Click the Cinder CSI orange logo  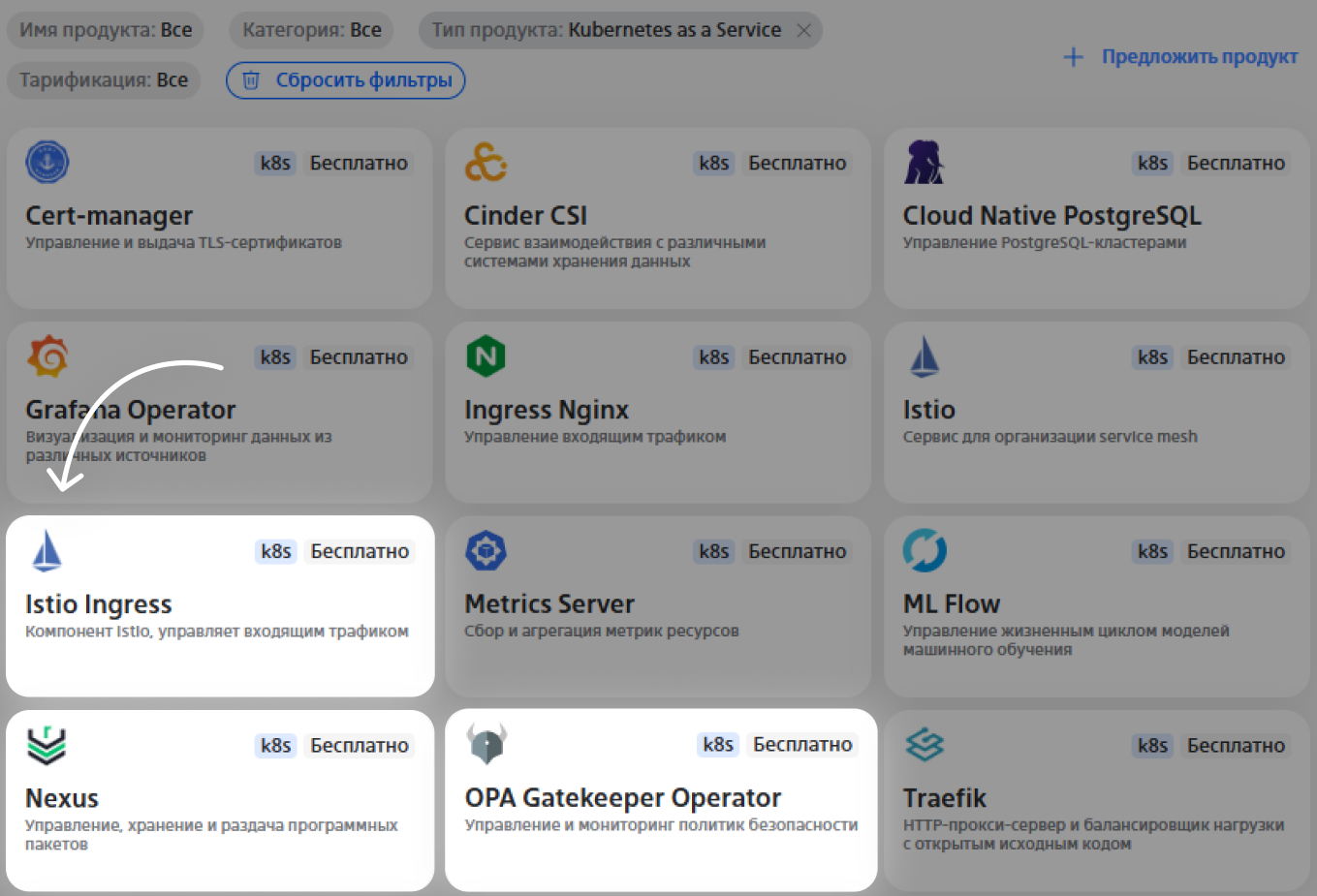(x=486, y=162)
